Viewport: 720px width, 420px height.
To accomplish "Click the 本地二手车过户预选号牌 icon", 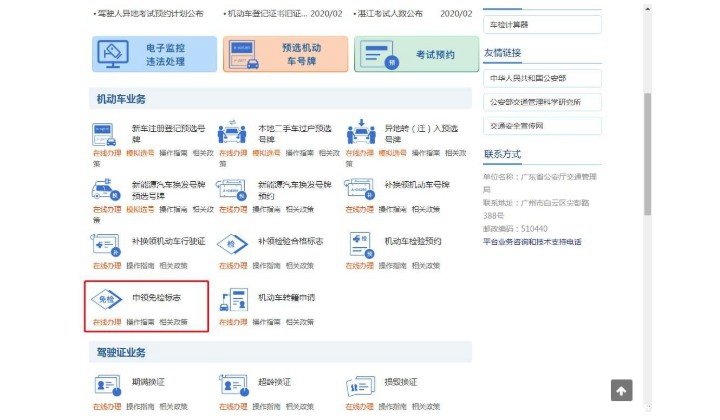I will point(232,133).
